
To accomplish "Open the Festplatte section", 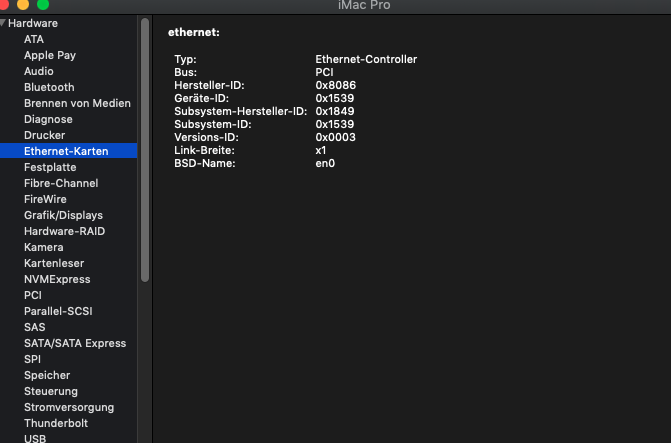I will pos(50,167).
